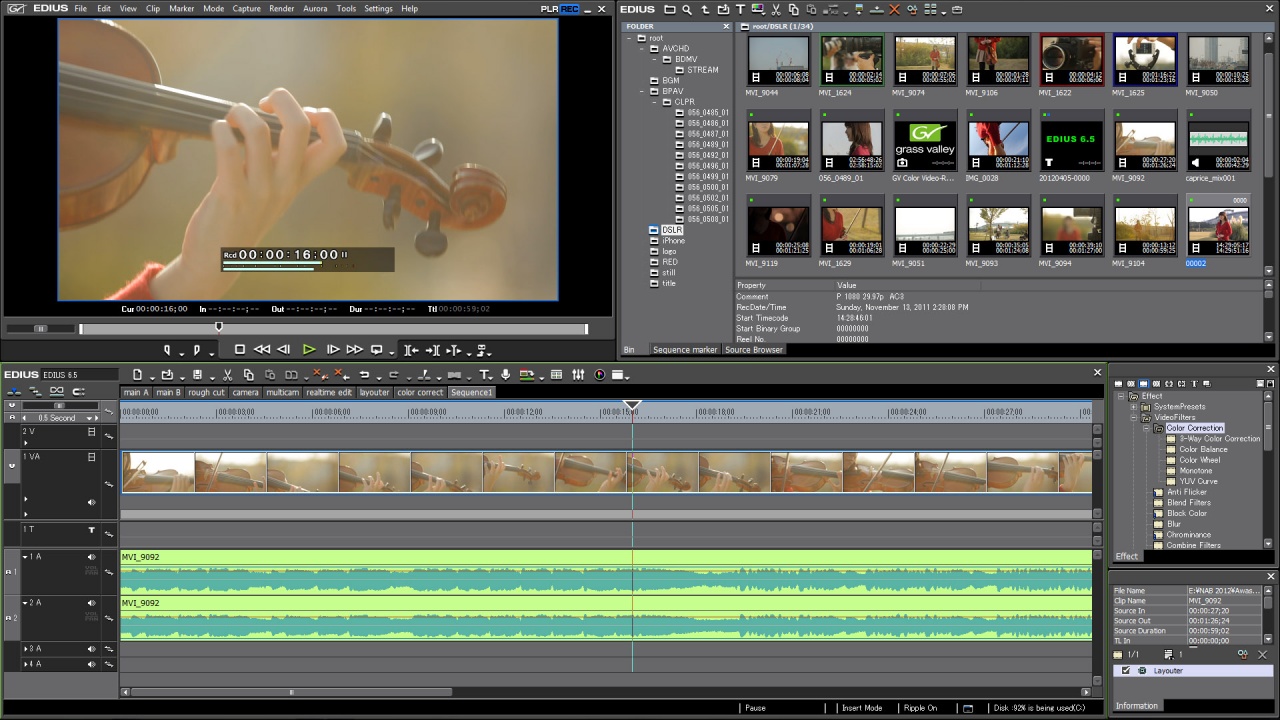Mute the 1 A audio track speaker
This screenshot has height=720, width=1280.
[x=91, y=557]
